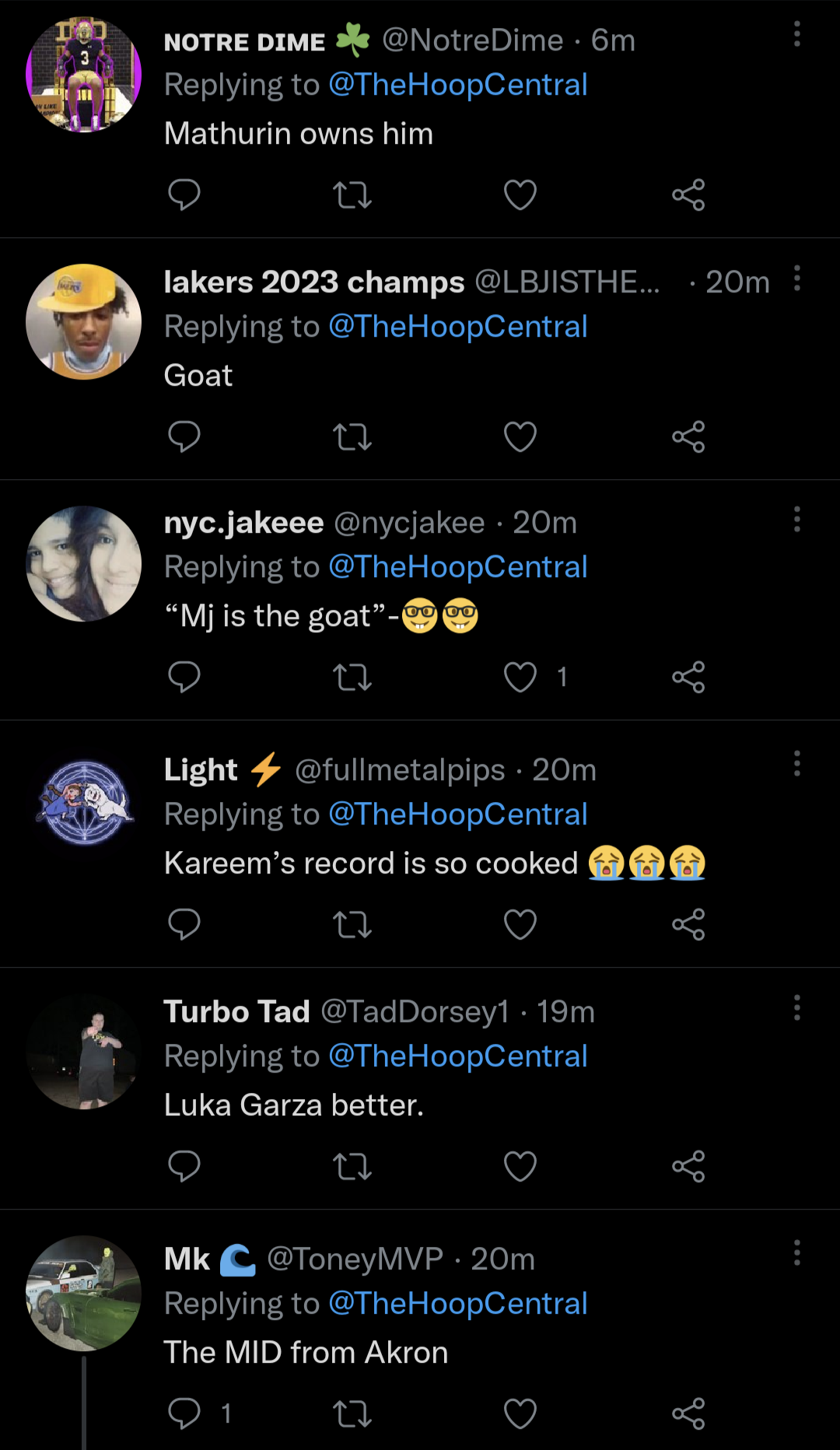
Task: Like nyc.jakeee's 'Mj is the goat' reply
Action: [520, 677]
